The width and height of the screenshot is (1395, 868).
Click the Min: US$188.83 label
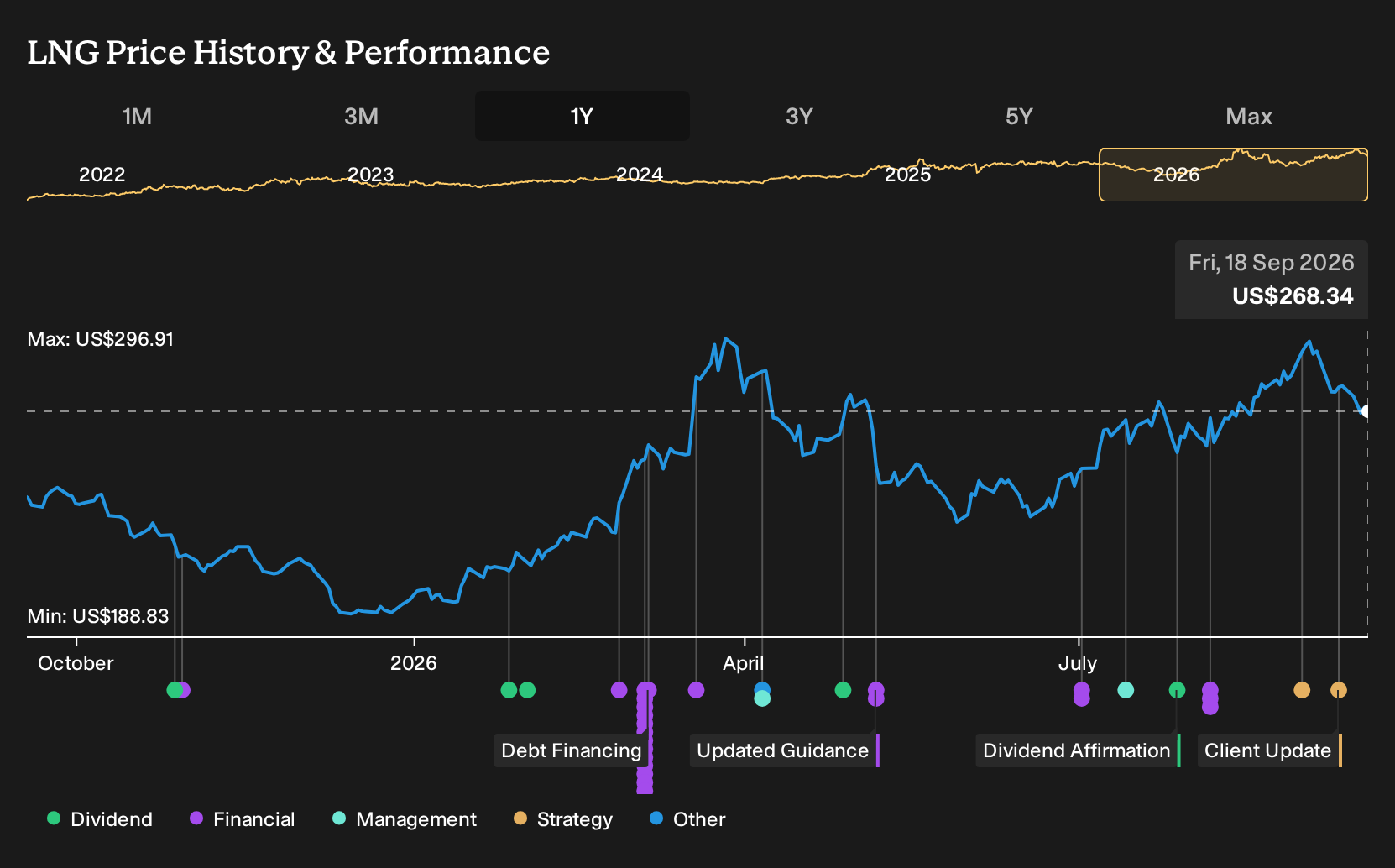98,616
